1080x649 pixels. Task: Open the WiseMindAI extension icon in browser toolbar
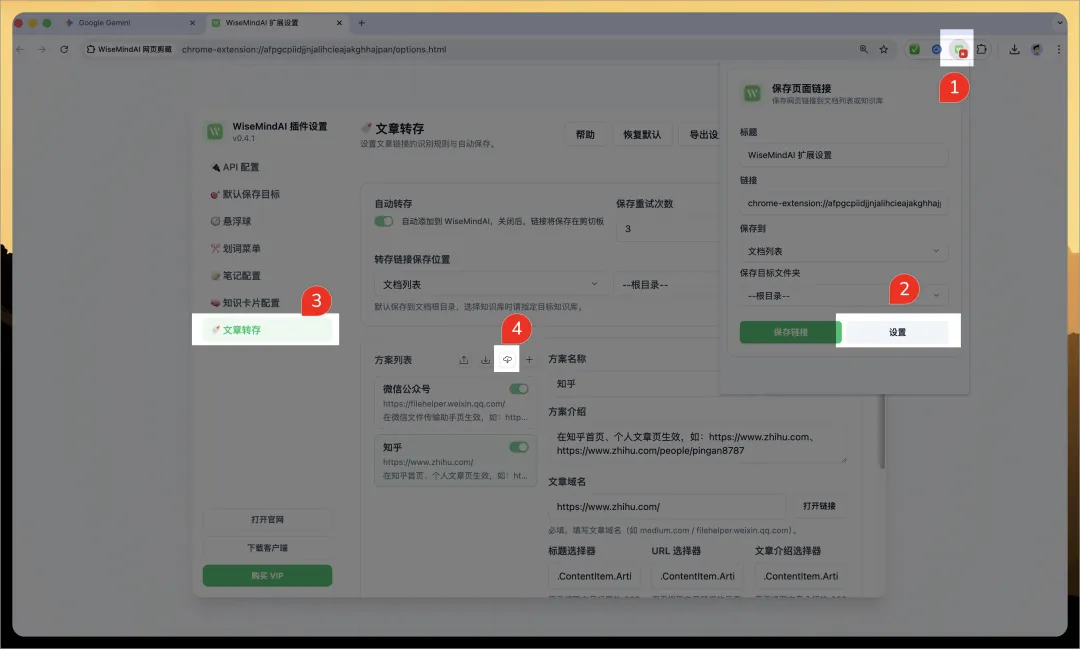[958, 48]
